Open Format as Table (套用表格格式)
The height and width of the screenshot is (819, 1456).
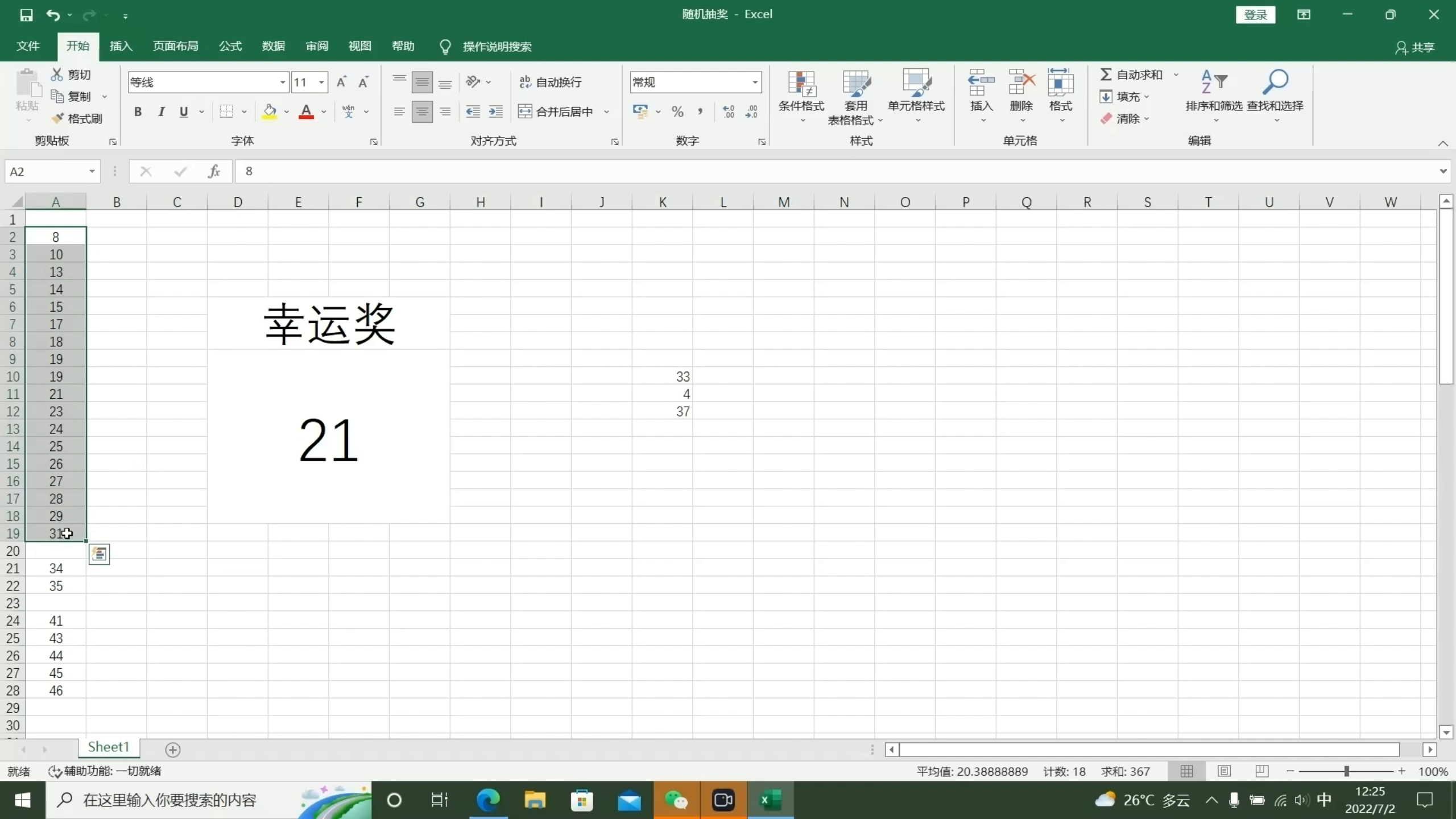[x=855, y=97]
